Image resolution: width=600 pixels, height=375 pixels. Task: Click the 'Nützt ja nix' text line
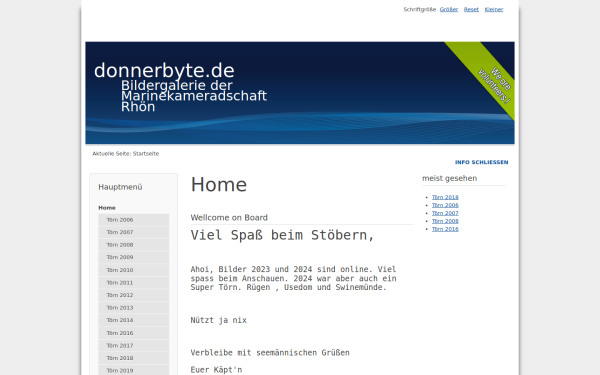(x=218, y=320)
